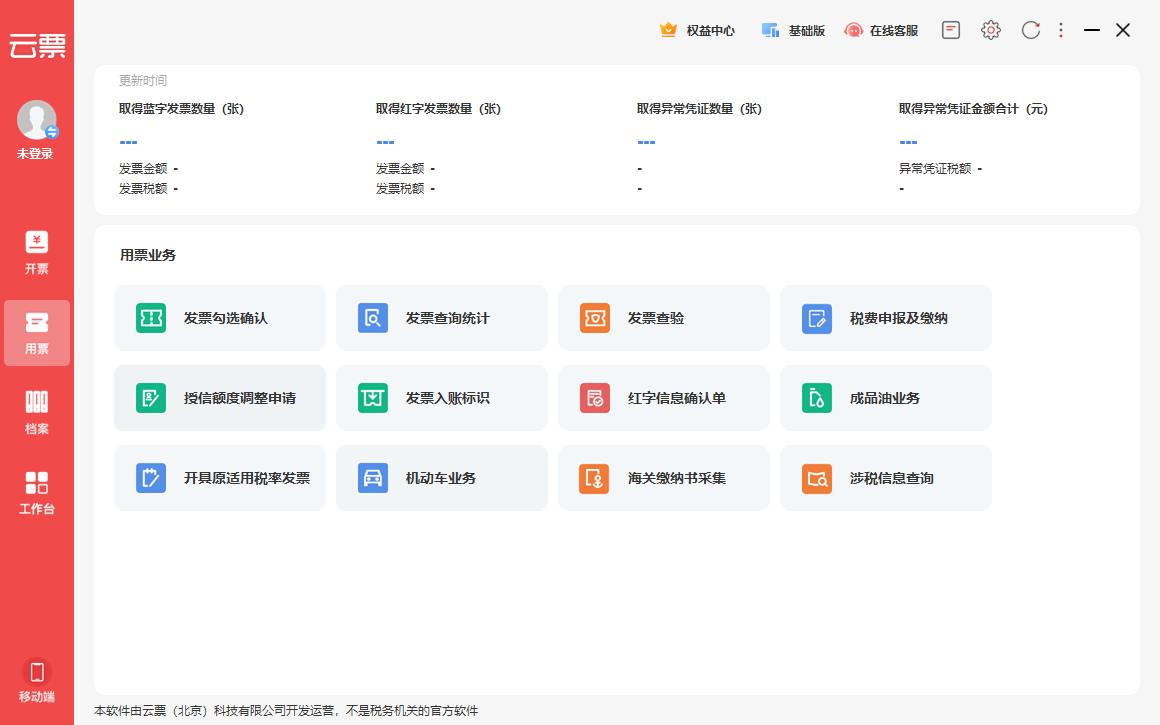Open 红字信息确认单 card label
This screenshot has width=1160, height=725.
point(676,398)
